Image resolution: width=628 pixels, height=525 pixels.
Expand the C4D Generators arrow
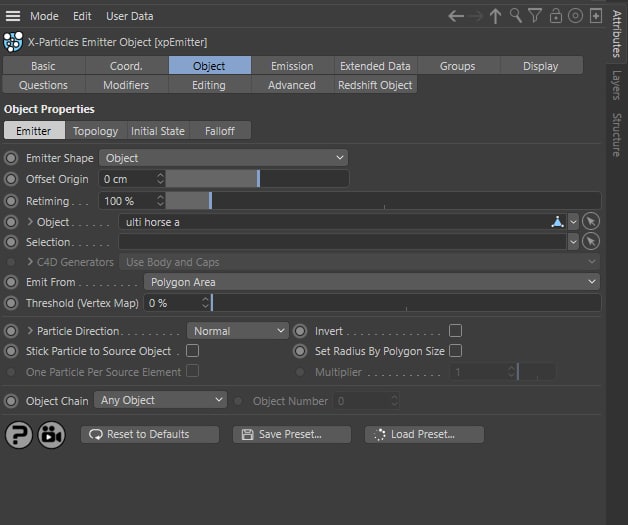[30, 261]
